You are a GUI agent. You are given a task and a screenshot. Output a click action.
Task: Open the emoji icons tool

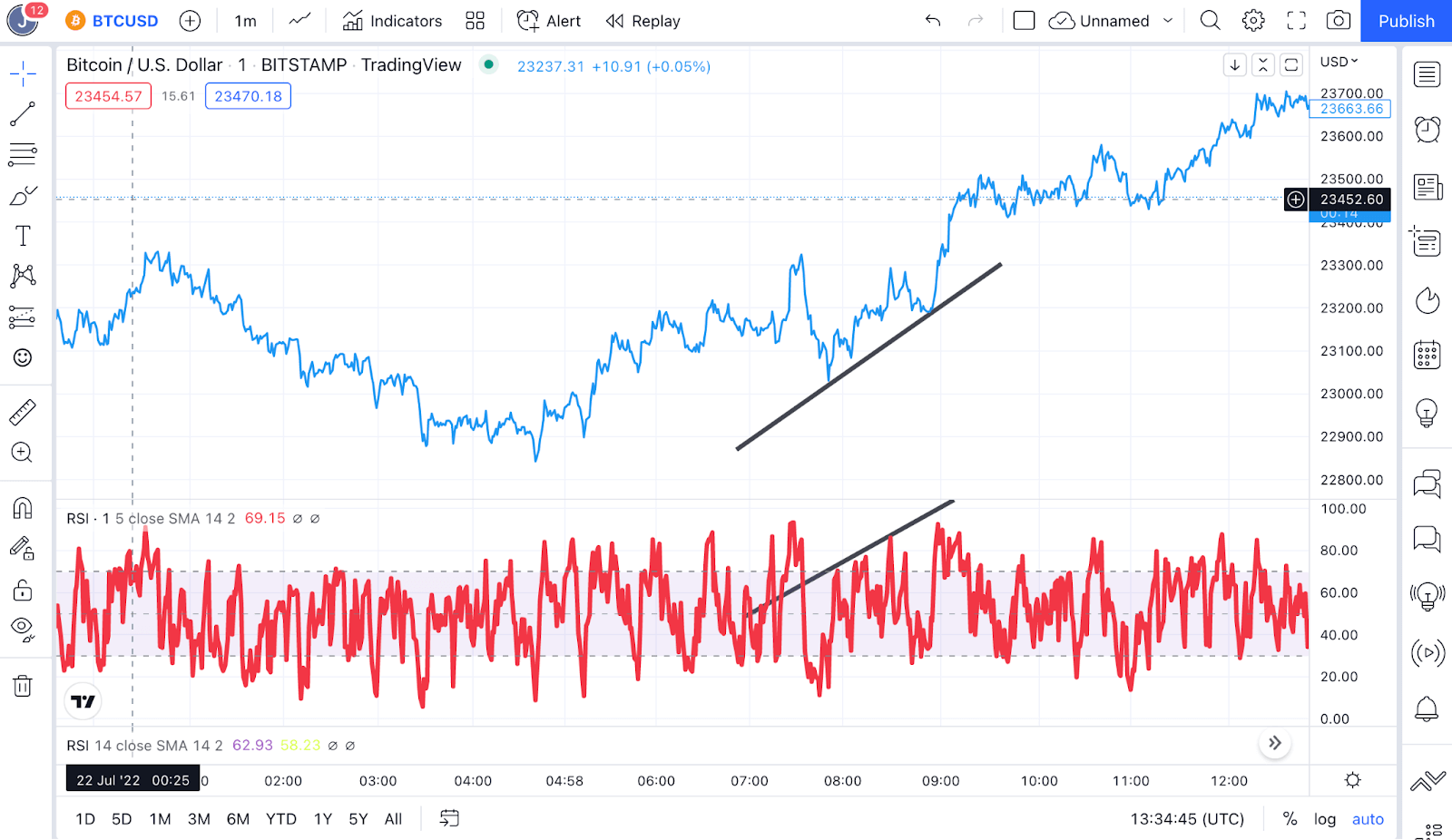click(23, 357)
